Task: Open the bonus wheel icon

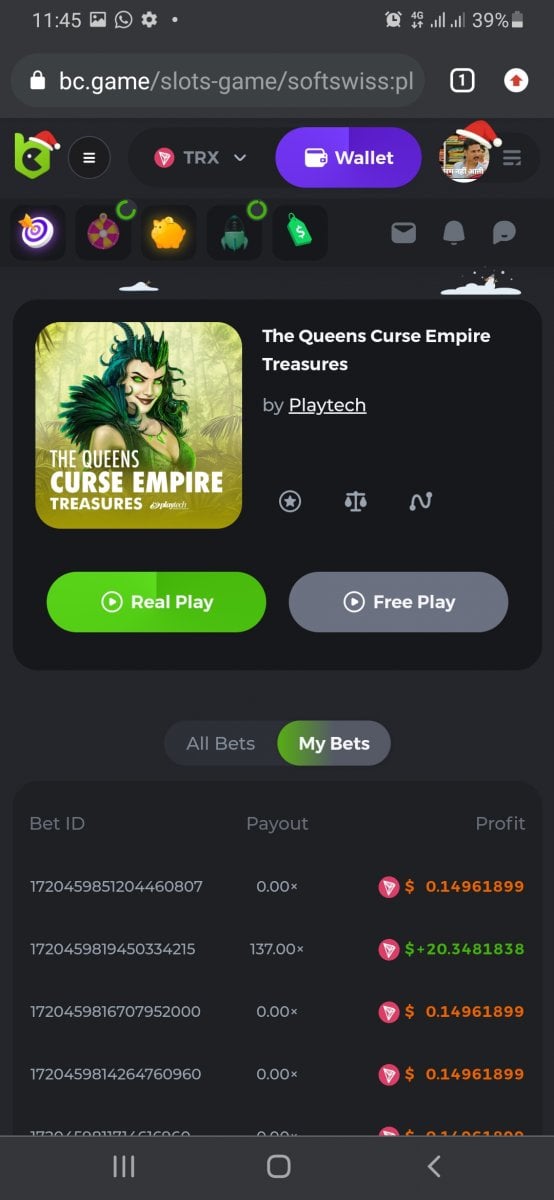Action: (104, 232)
